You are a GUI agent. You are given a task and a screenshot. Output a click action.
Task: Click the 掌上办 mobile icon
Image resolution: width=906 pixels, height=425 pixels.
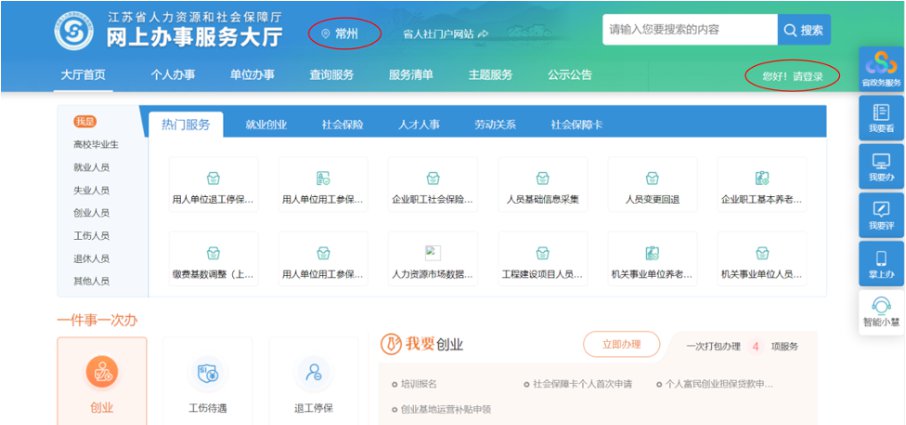point(881,259)
